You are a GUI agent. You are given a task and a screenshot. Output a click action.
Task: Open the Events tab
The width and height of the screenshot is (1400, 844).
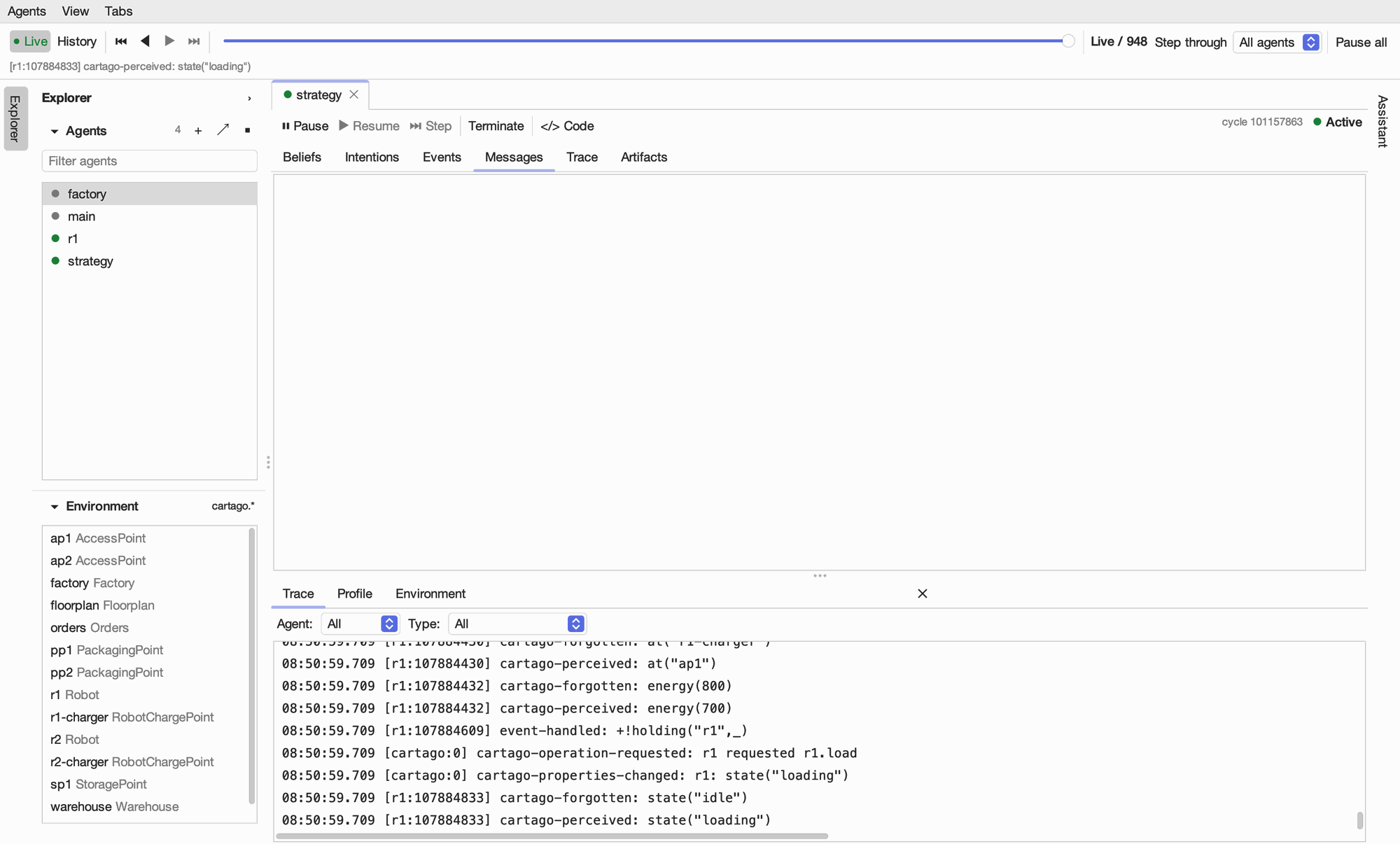(x=442, y=157)
